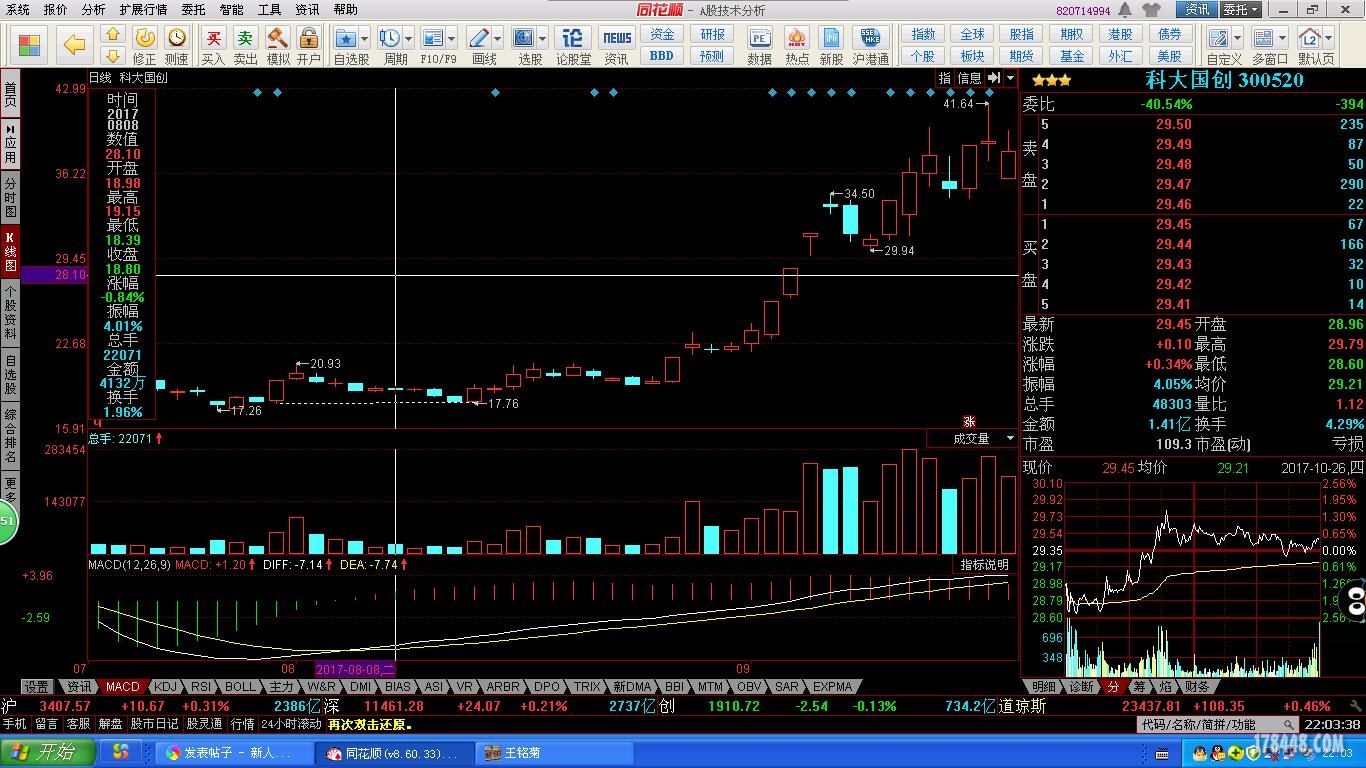1366x768 pixels.
Task: Open the IPO 新股 icon
Action: point(832,38)
